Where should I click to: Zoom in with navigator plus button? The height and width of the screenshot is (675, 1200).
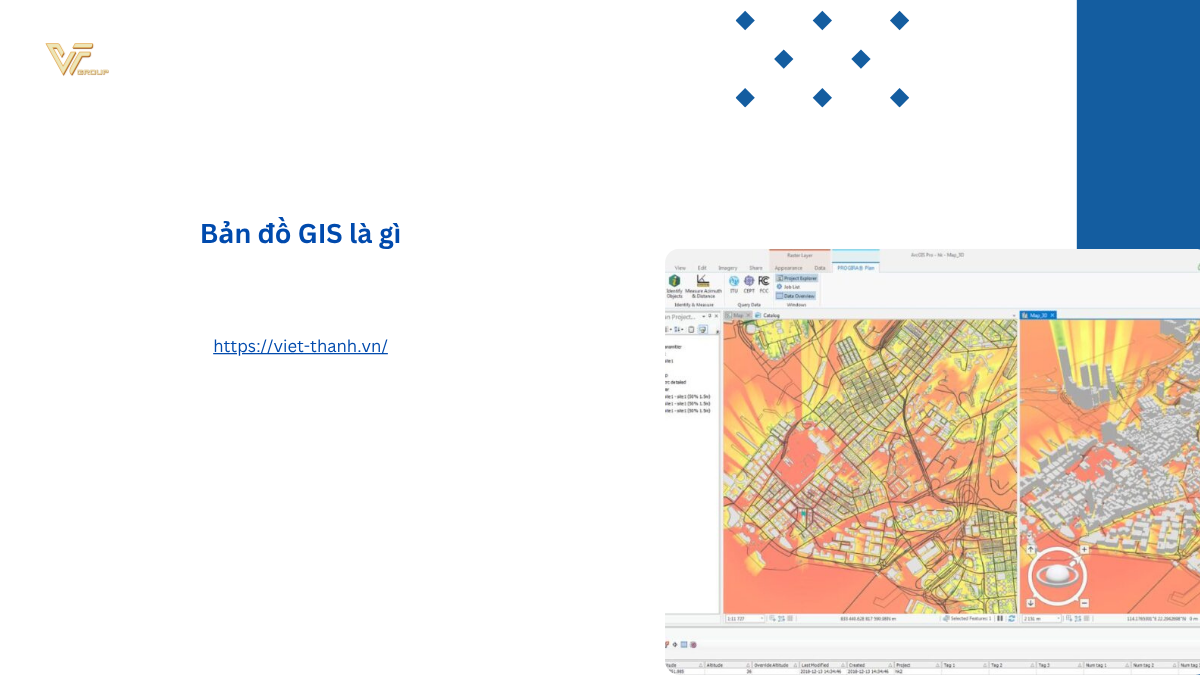[1084, 549]
